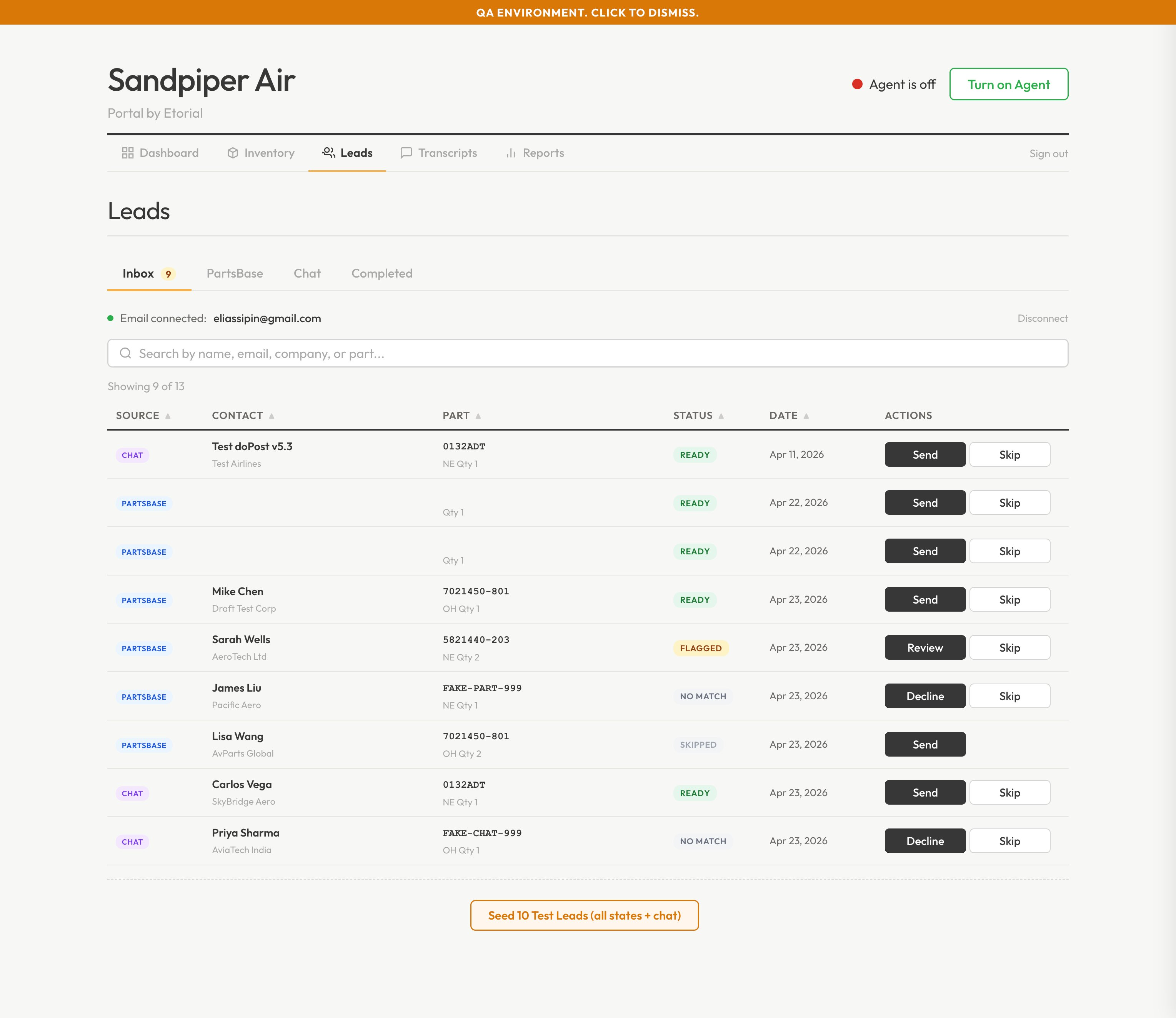Send the Mike Chen lead
The image size is (1176, 1018).
pyautogui.click(x=925, y=599)
